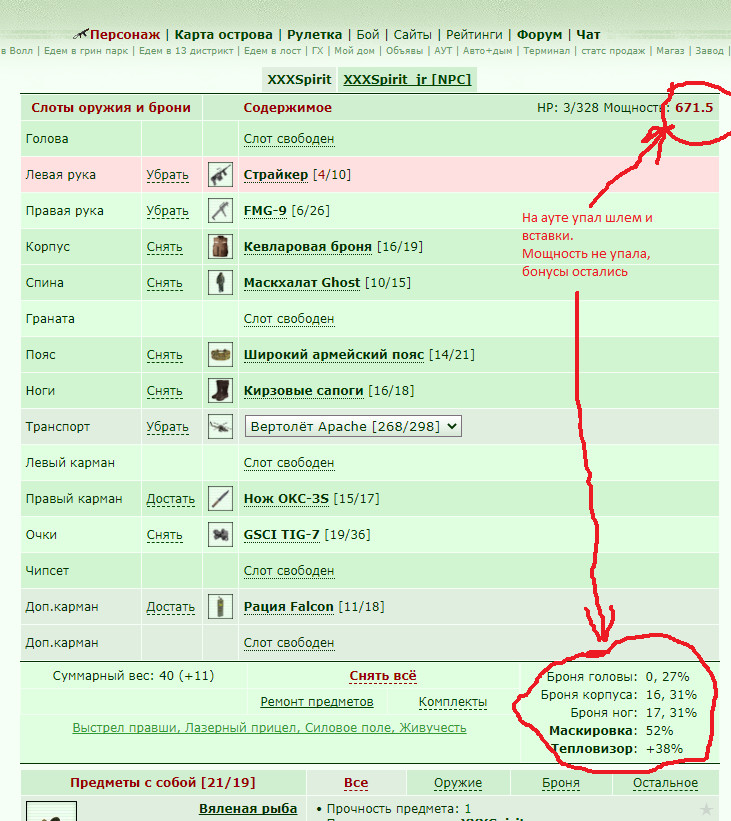The width and height of the screenshot is (731, 821).
Task: Click Убрать for Левая рука
Action: coord(168,175)
